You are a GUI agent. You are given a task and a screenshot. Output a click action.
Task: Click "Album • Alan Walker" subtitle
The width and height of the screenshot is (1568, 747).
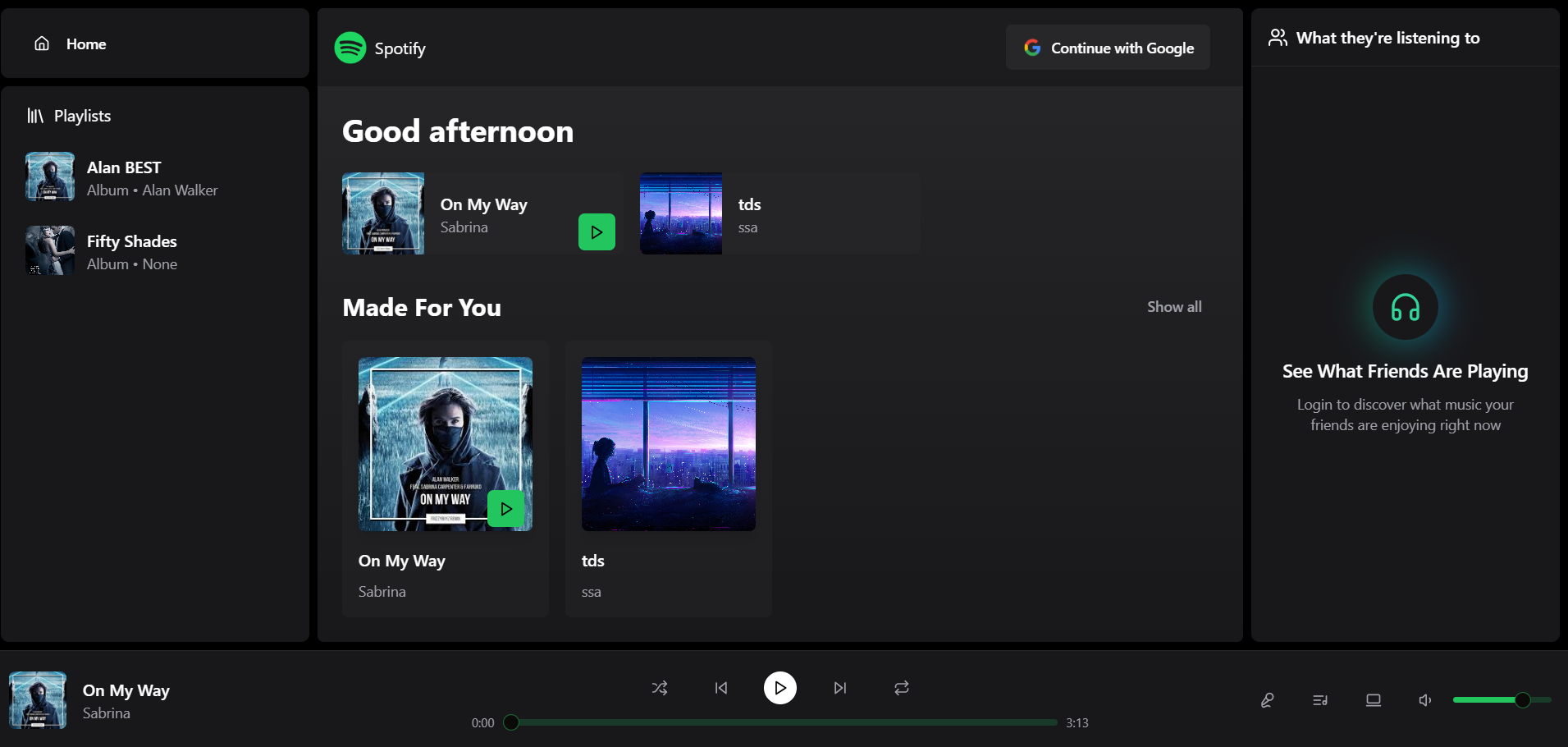[x=153, y=190]
